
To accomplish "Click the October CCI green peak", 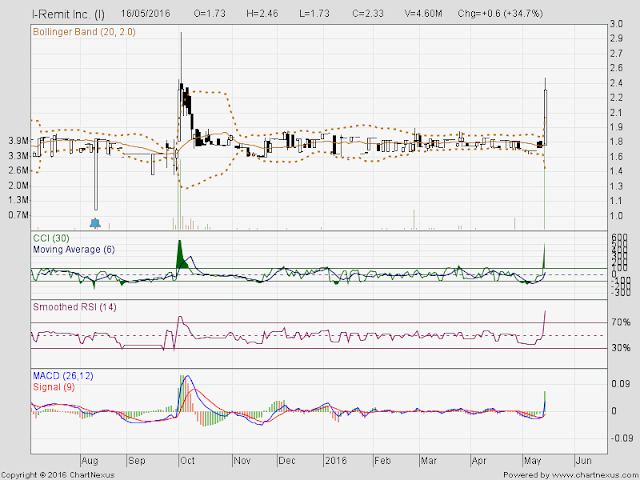I will pos(180,253).
